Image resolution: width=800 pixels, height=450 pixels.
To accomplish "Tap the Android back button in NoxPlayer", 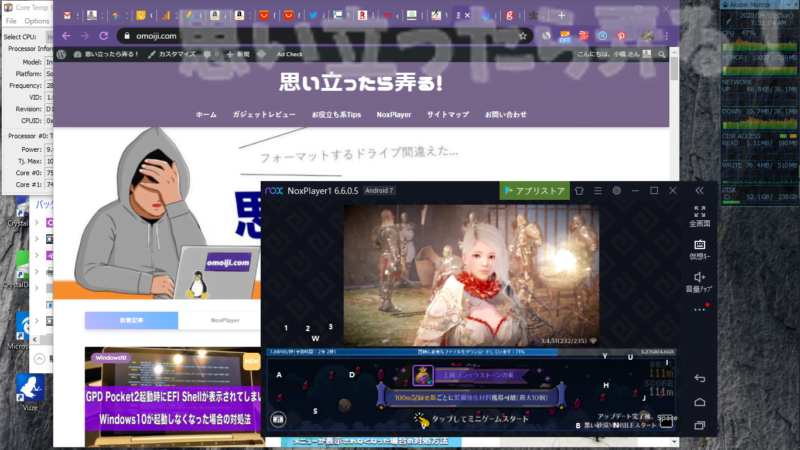I will [699, 378].
